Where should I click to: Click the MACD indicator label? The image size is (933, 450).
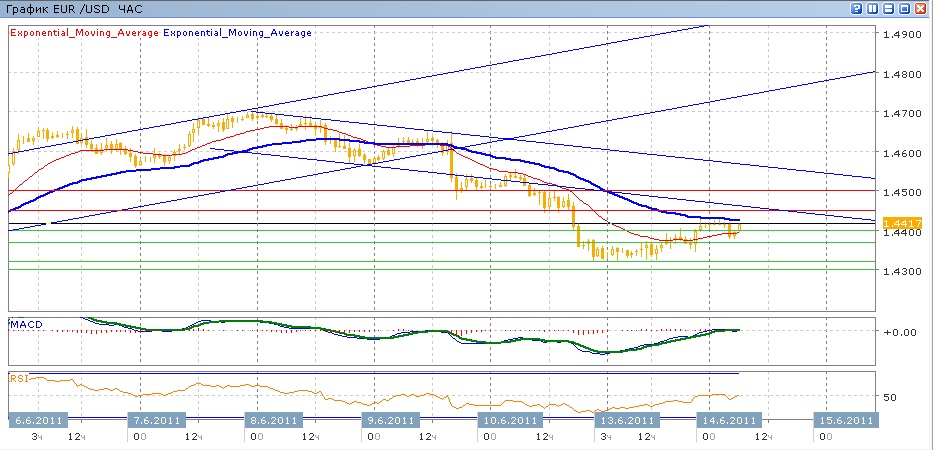click(25, 325)
